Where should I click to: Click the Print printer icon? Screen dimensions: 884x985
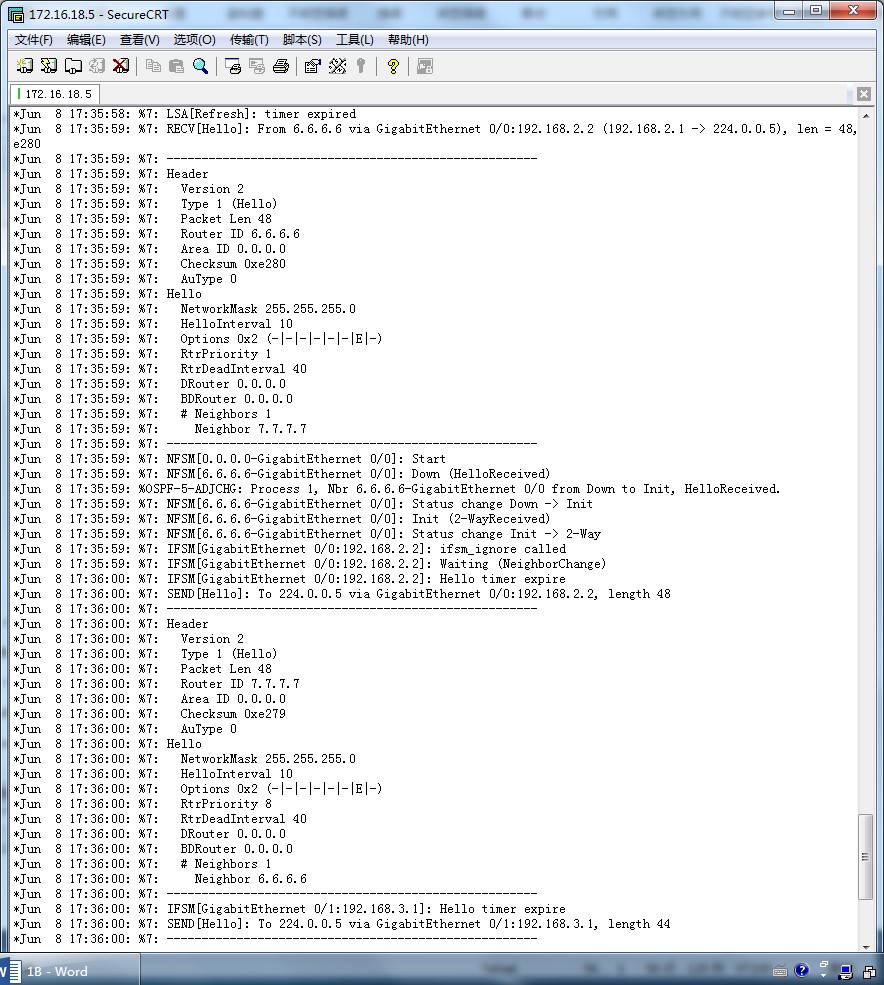(x=281, y=66)
